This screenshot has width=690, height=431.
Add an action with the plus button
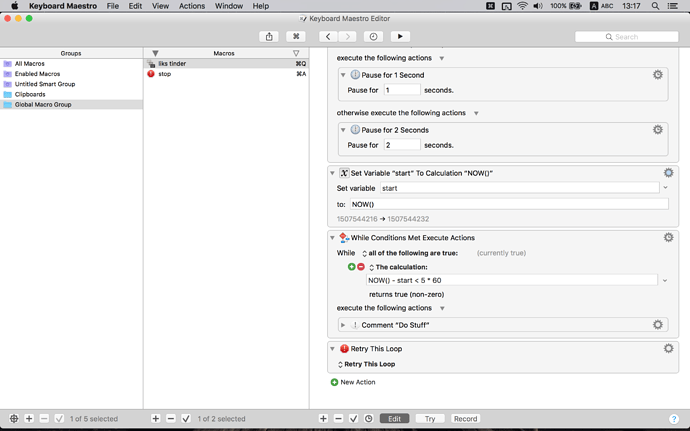(x=323, y=419)
